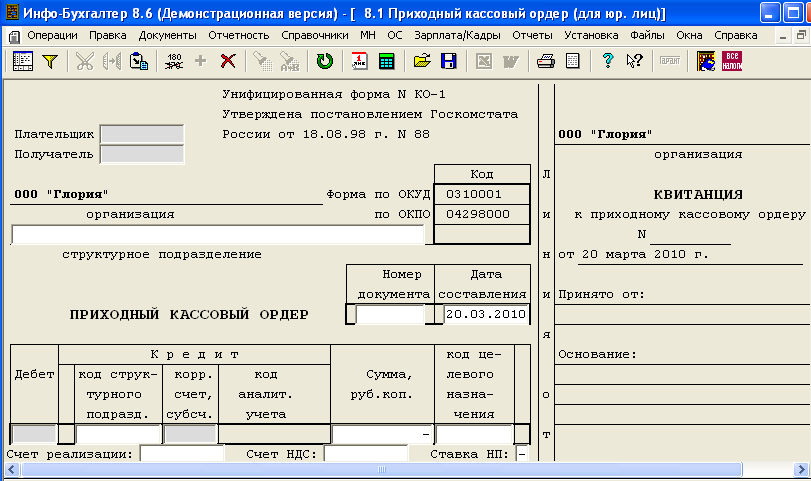The image size is (811, 481).
Task: Open the Окна menu
Action: tap(689, 35)
